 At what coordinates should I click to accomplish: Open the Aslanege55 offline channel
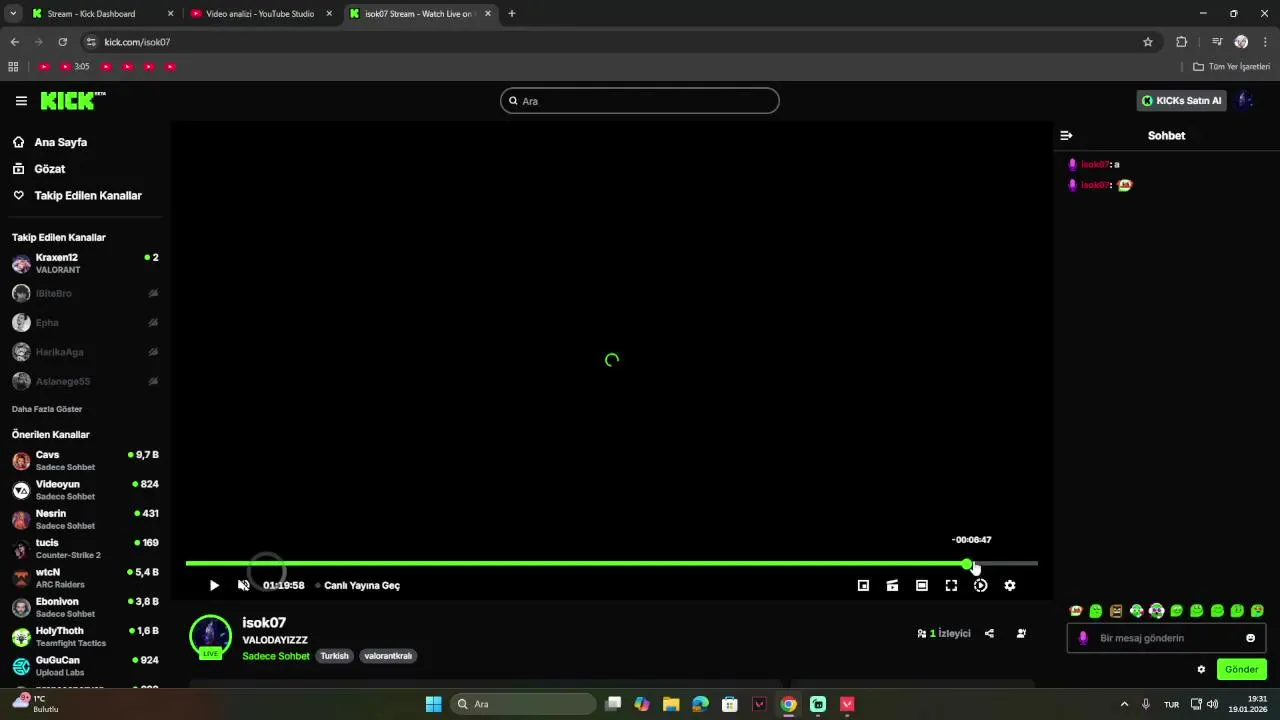(x=85, y=381)
